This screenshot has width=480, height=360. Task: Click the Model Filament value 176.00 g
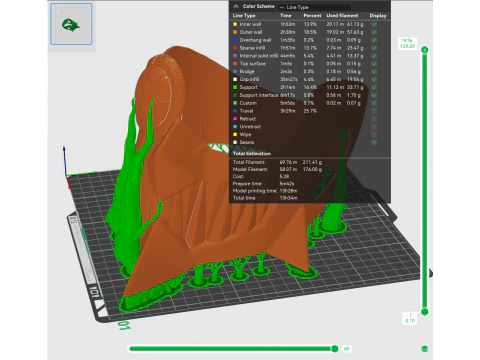point(312,169)
